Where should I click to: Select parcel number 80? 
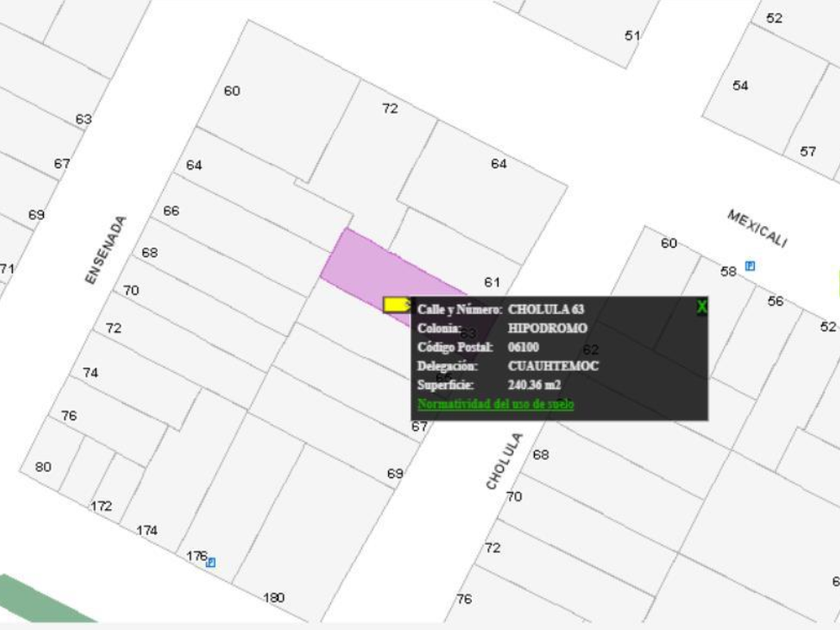pyautogui.click(x=43, y=467)
